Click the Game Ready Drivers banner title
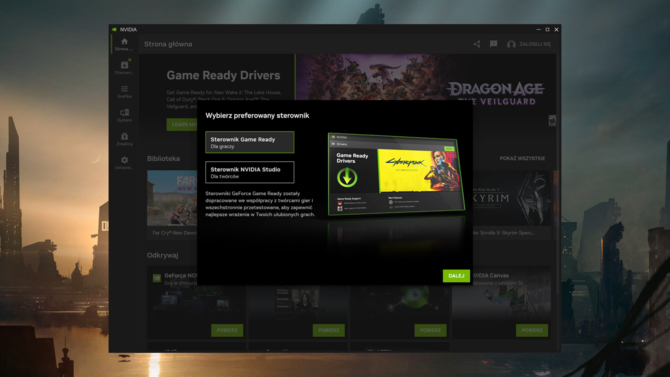 click(x=223, y=75)
